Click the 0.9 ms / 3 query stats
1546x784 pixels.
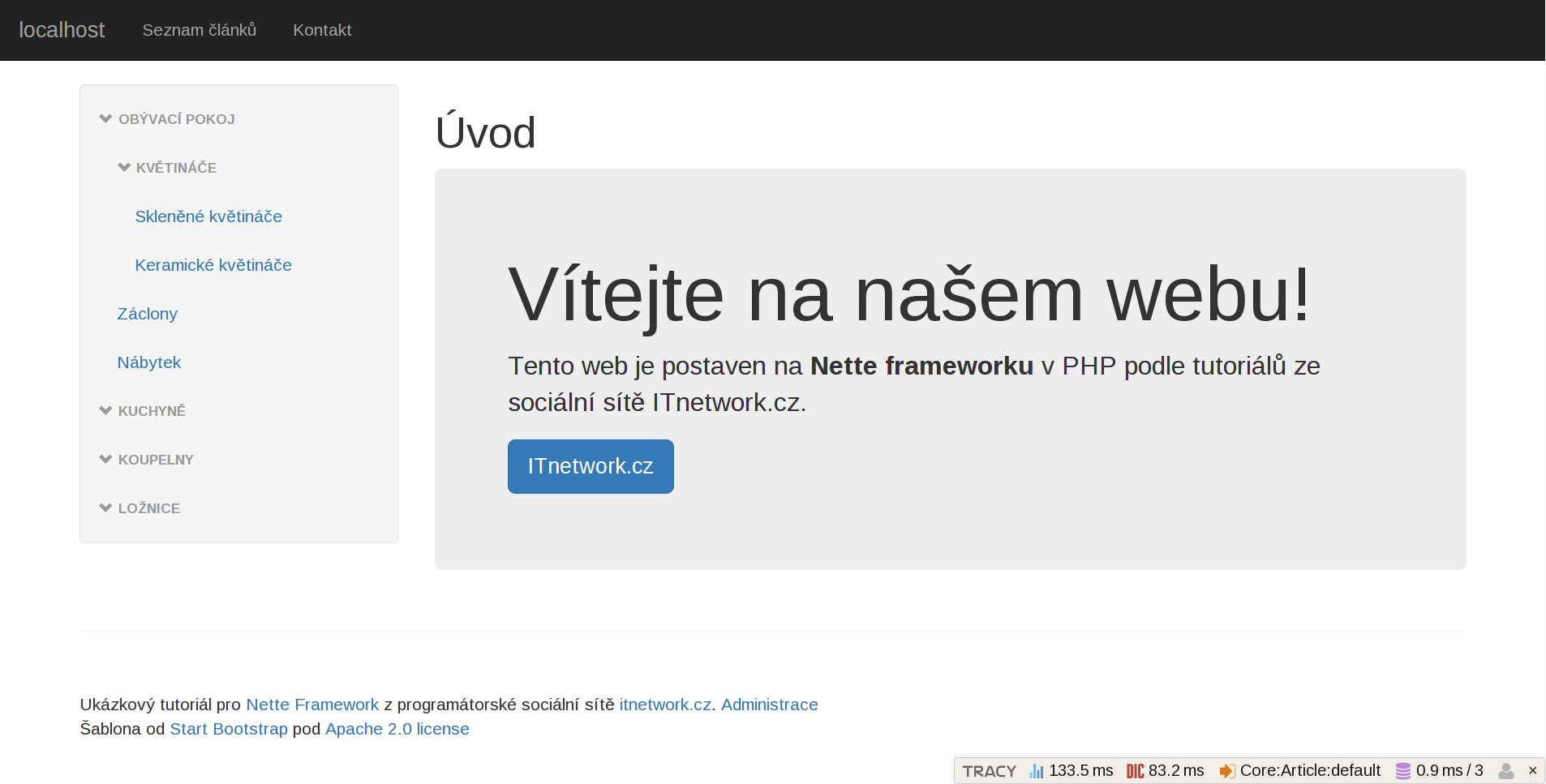pos(1449,771)
